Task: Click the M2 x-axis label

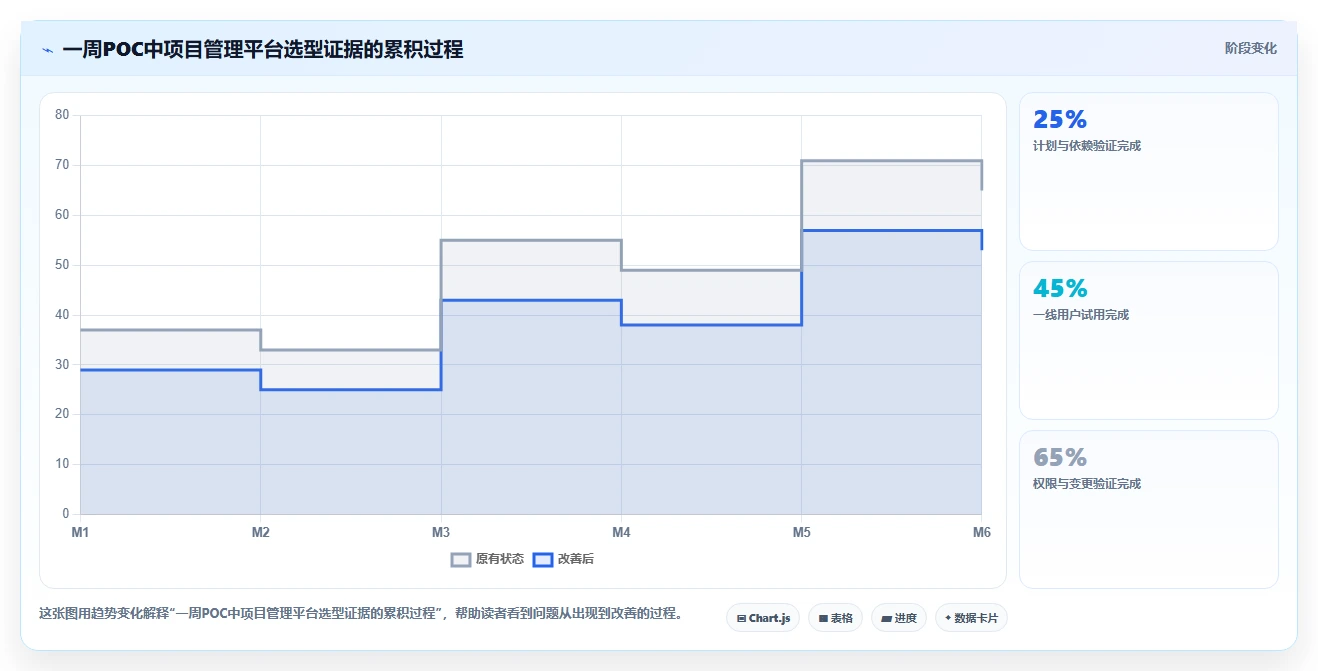Action: click(260, 532)
